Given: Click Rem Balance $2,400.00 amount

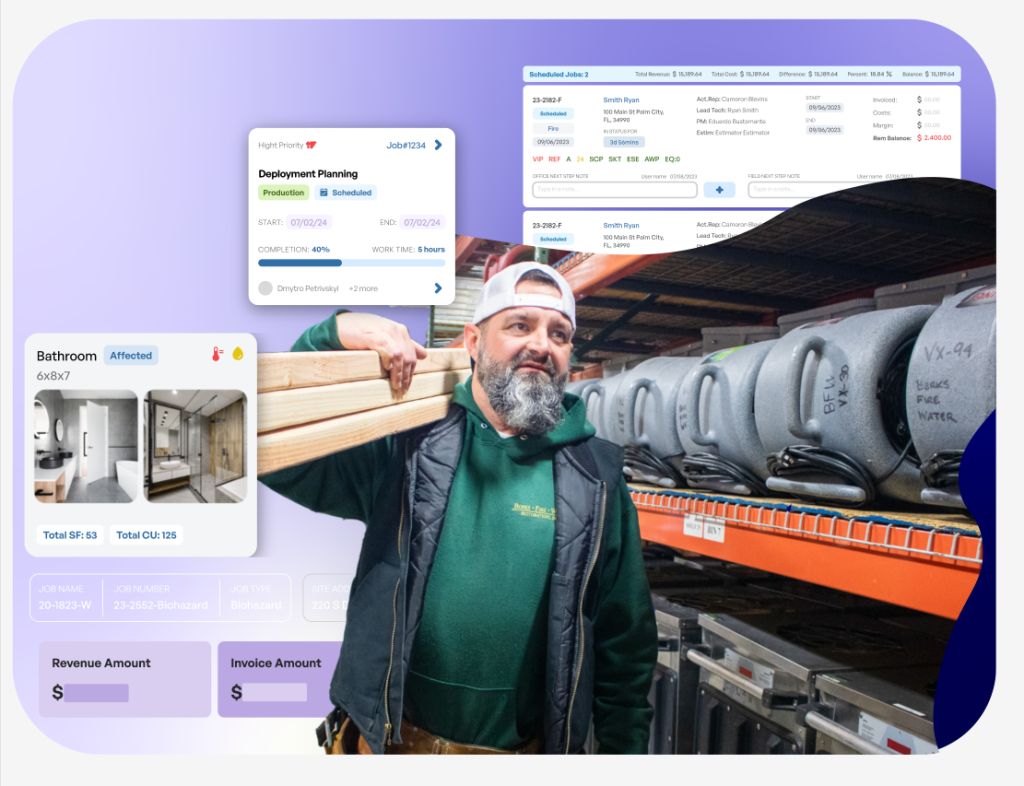Looking at the screenshot, I should pos(934,138).
